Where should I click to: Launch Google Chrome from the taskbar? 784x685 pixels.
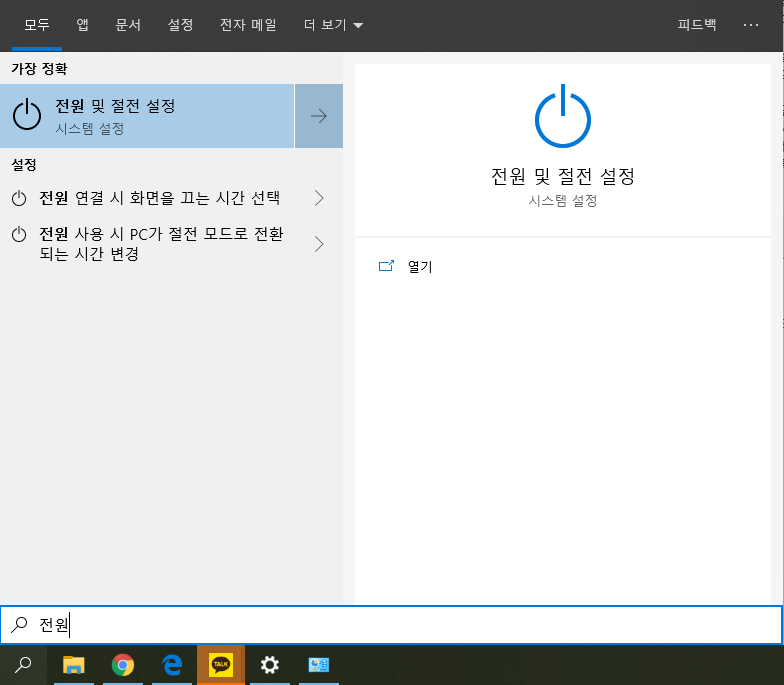(x=122, y=665)
